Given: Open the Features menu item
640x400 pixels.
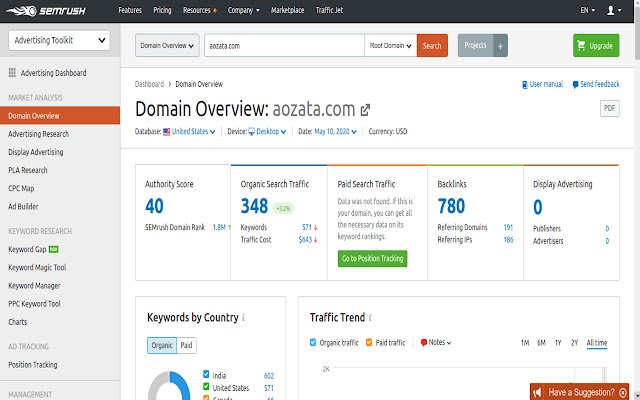Looking at the screenshot, I should click(130, 11).
